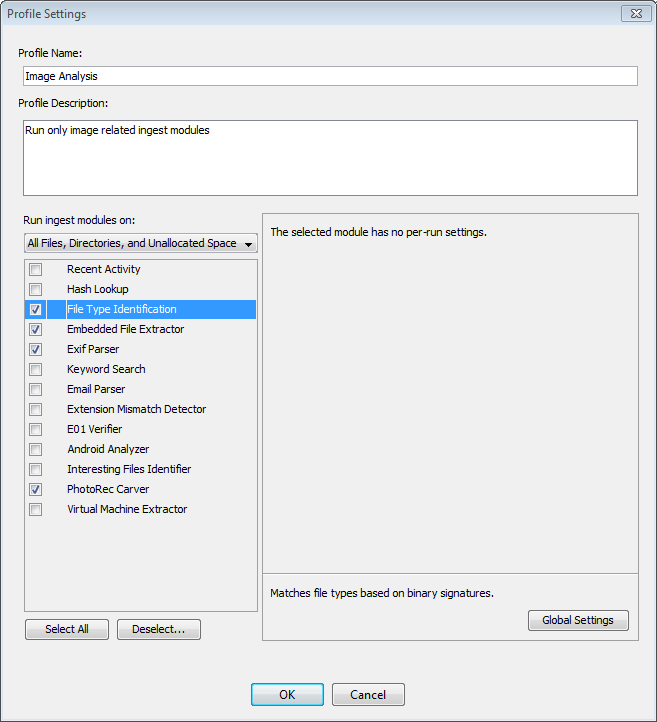Viewport: 657px width, 722px height.
Task: Select the Interesting Files Identifier entry
Action: click(129, 469)
